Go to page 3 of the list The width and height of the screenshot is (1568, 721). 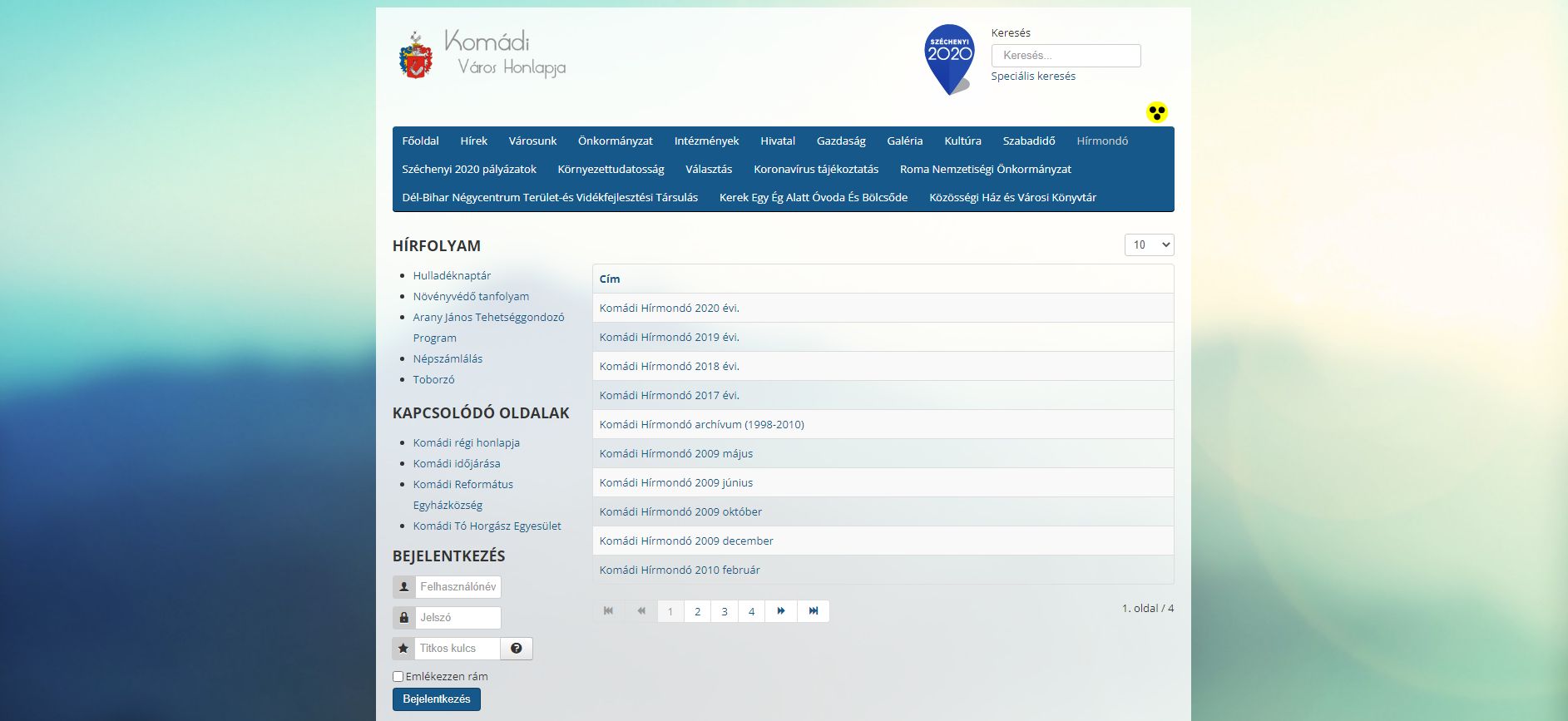pos(725,611)
